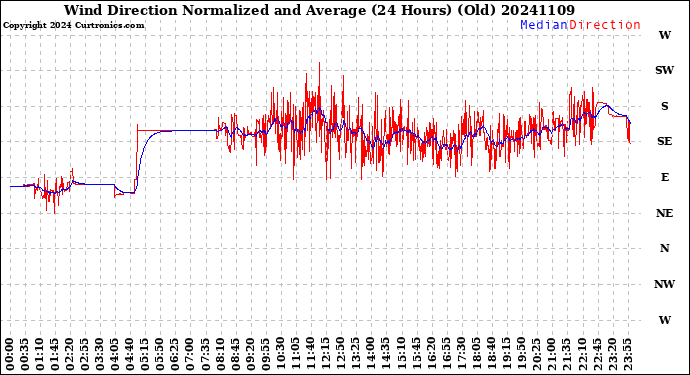Click the '16:55' time label
This screenshot has height=375, width=690.
pyautogui.click(x=446, y=354)
